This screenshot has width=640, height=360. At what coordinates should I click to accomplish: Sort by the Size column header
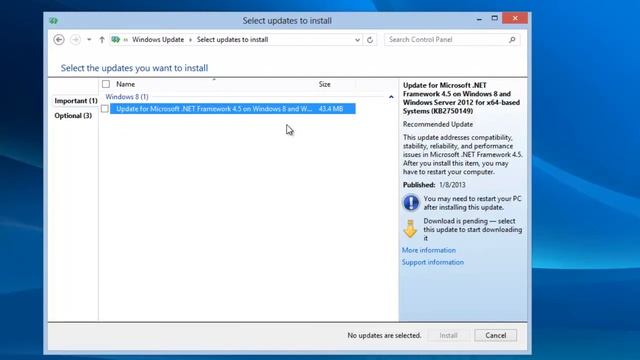pyautogui.click(x=324, y=84)
